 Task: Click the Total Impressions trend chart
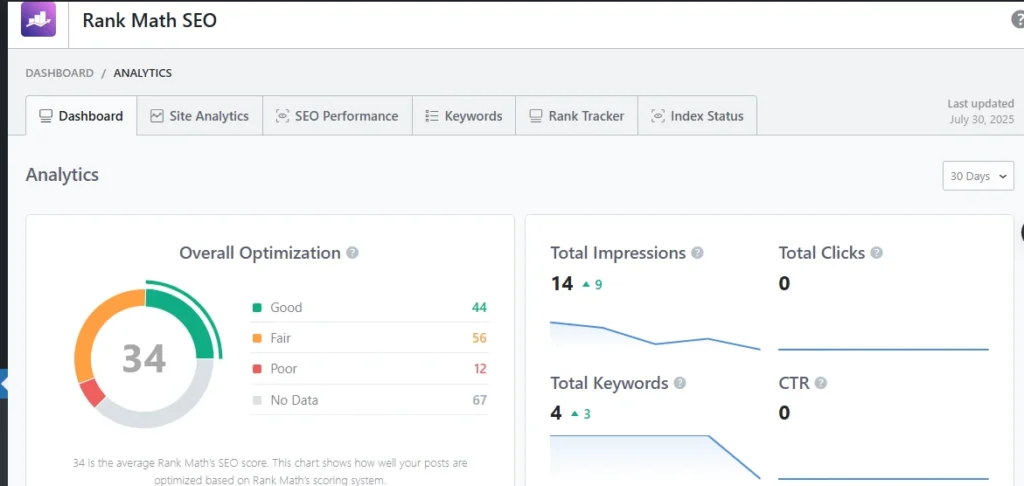click(655, 334)
